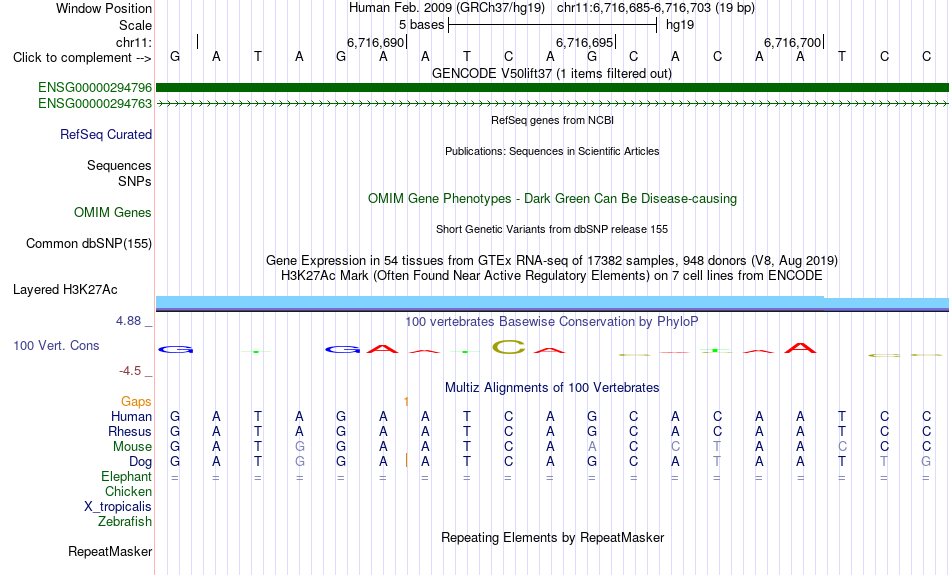Select the RepeatMasker track label
The width and height of the screenshot is (950, 575).
click(110, 551)
